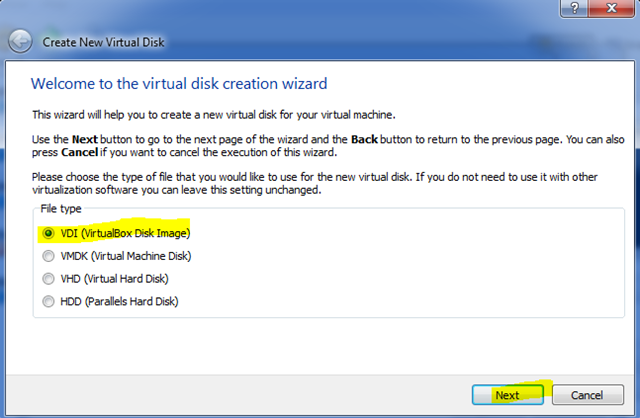Click the sentence beginning This wizard will help

[213, 115]
